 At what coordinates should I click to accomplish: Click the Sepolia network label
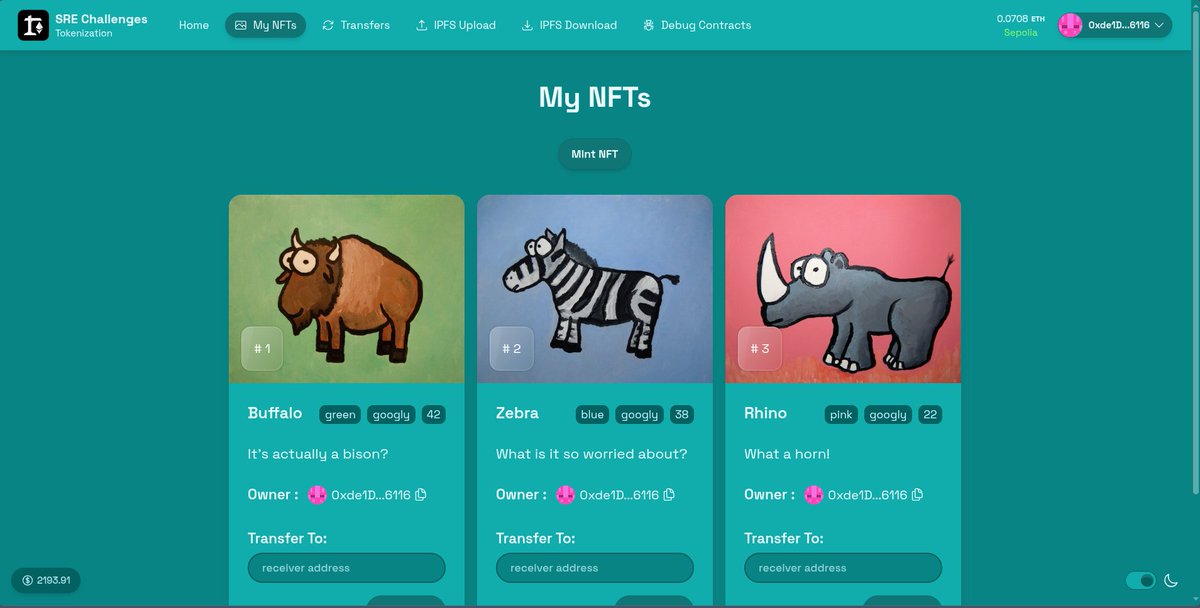[x=1020, y=32]
